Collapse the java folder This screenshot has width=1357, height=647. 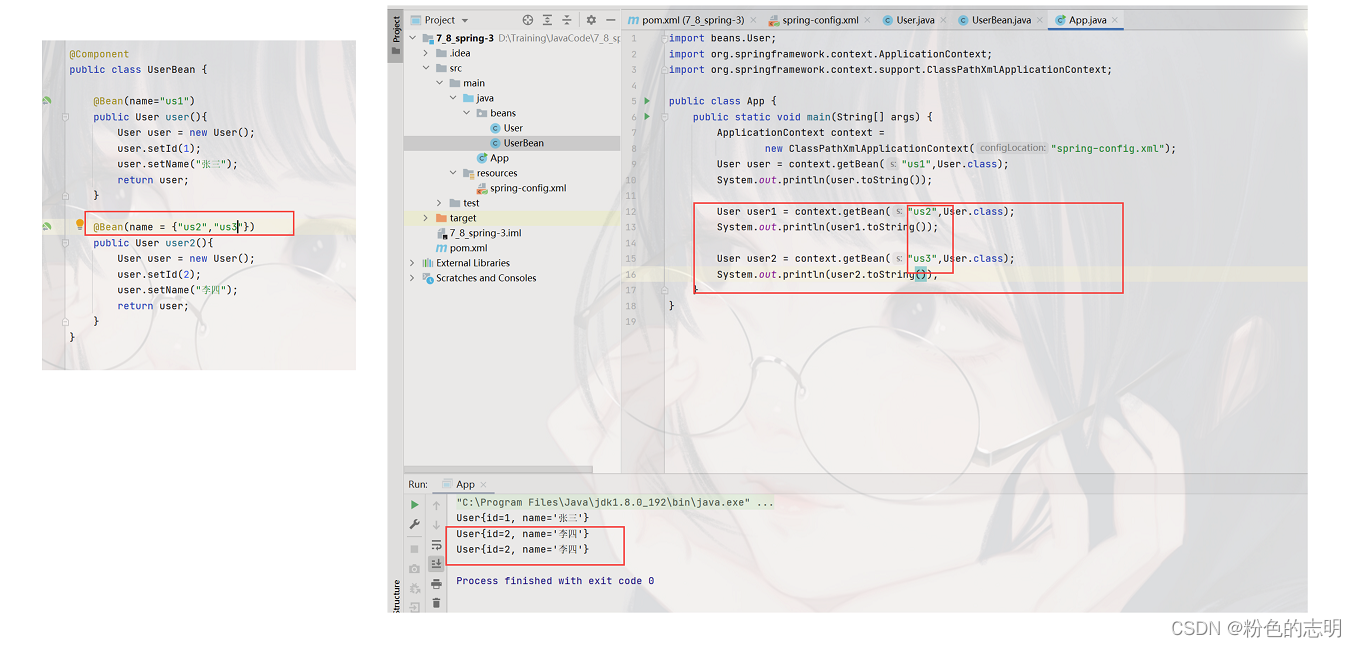(x=453, y=98)
